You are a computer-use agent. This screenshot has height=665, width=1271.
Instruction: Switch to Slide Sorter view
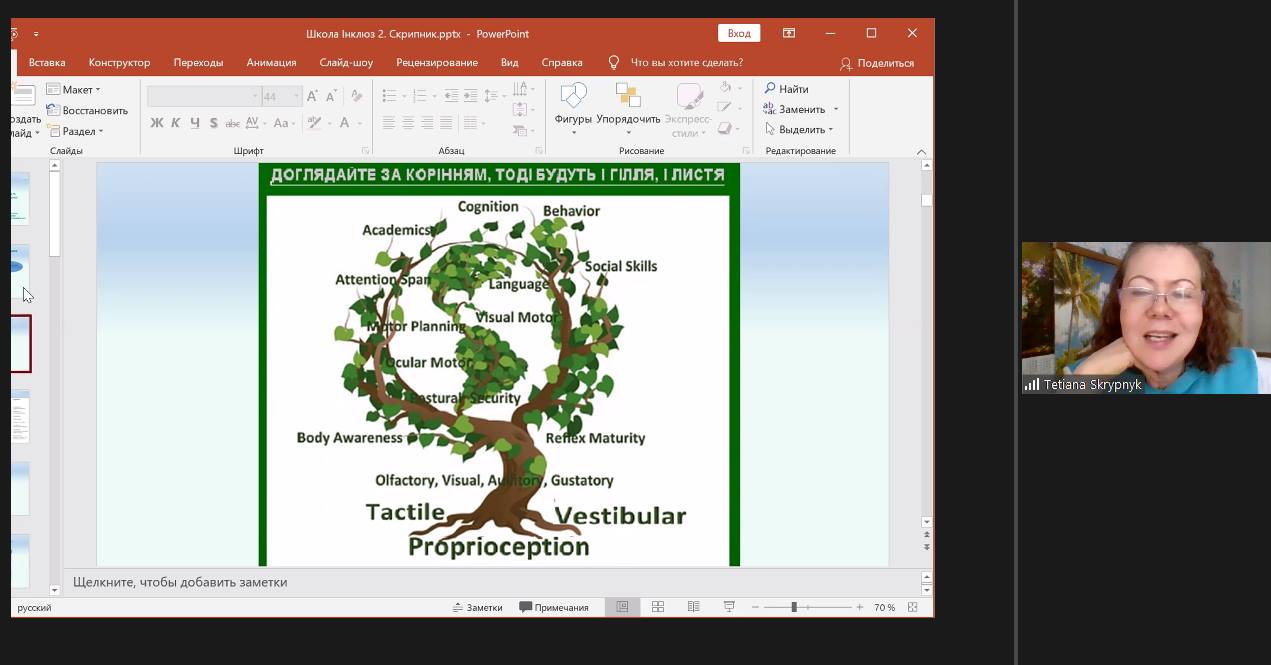point(658,607)
